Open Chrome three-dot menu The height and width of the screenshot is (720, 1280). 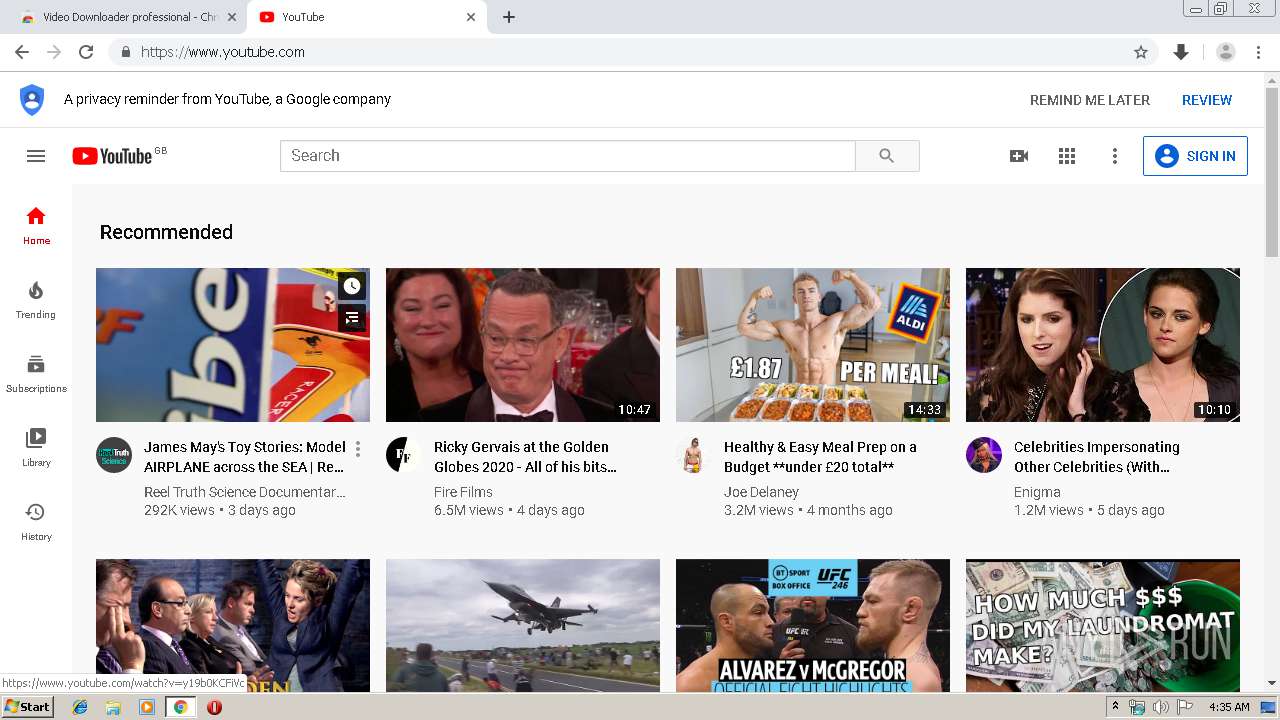1259,52
